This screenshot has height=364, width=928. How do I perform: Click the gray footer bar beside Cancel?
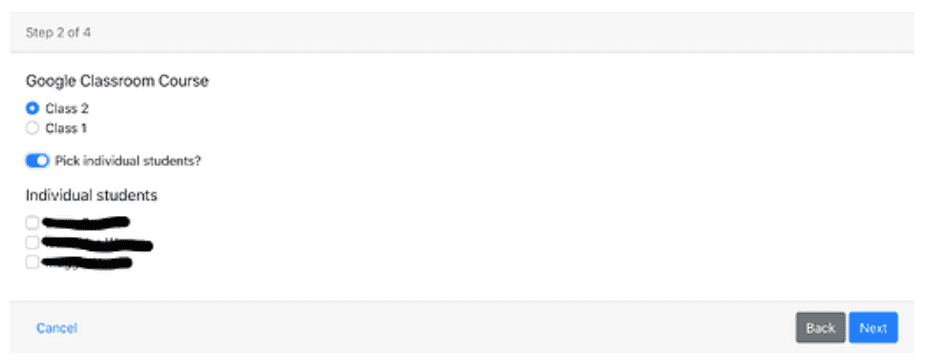coord(414,327)
